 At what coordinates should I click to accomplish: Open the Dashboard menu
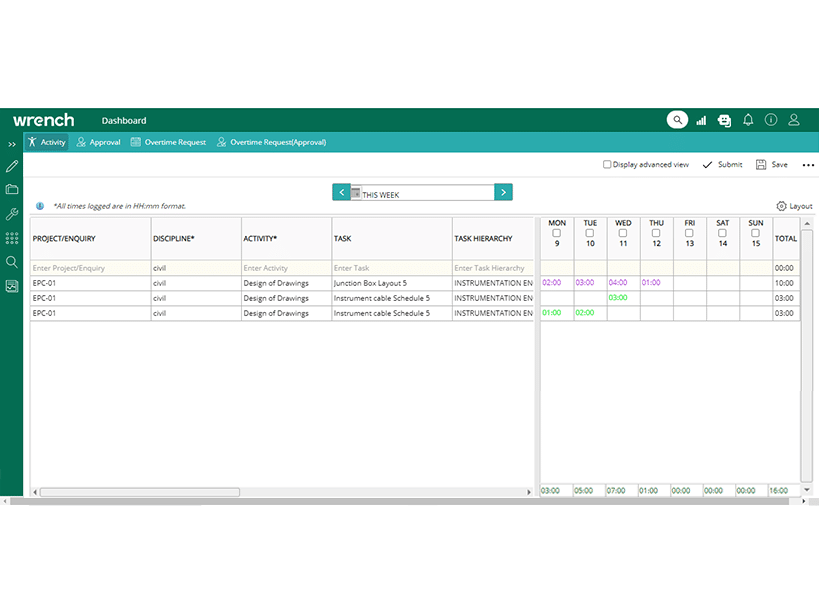pos(124,121)
